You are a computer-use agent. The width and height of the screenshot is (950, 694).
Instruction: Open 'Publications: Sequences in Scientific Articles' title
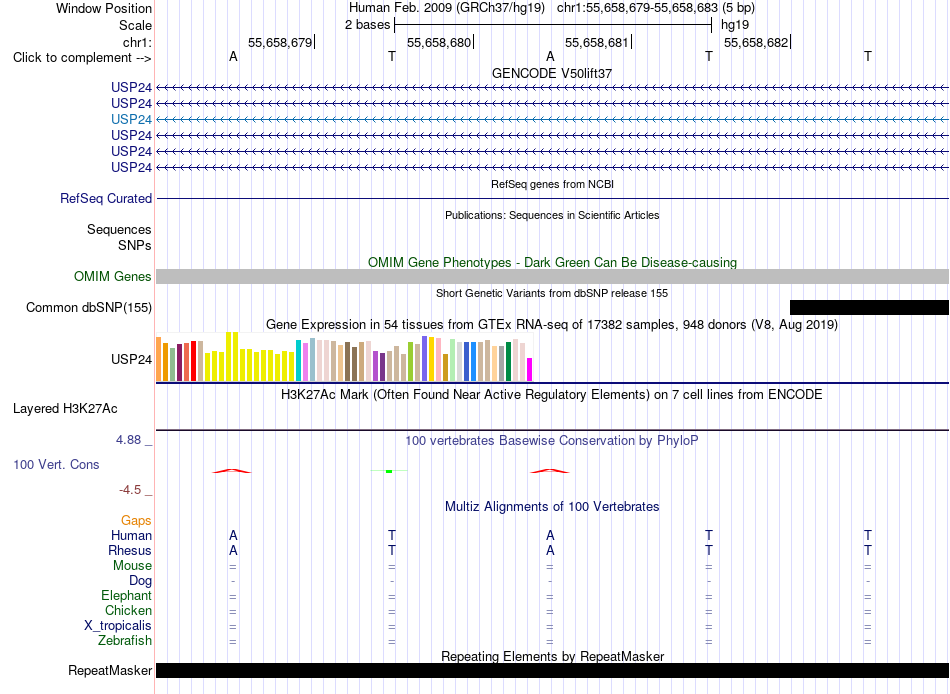pos(552,215)
